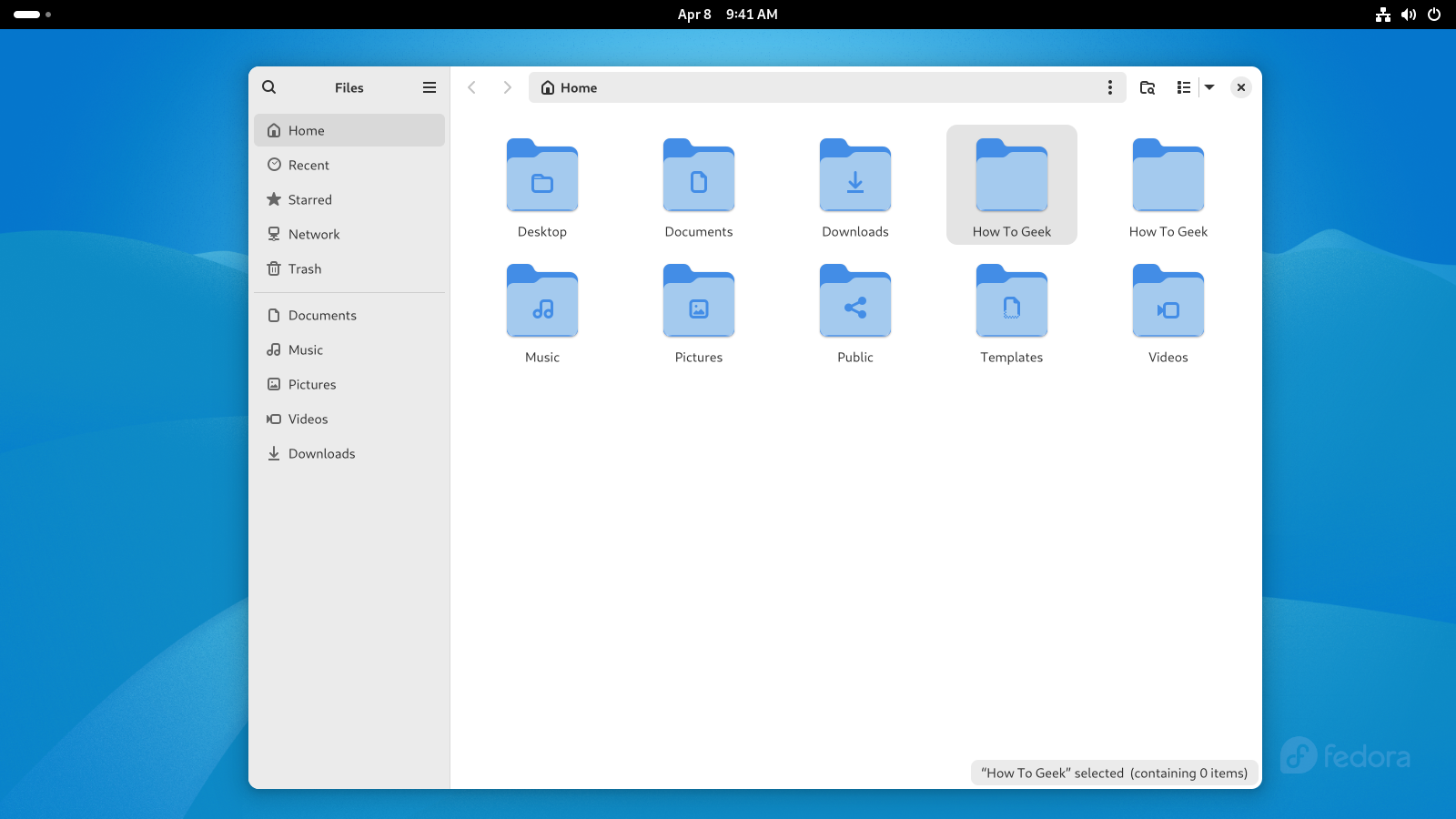The height and width of the screenshot is (819, 1456).
Task: Switch to the Home location via the sidebar
Action: 306,130
